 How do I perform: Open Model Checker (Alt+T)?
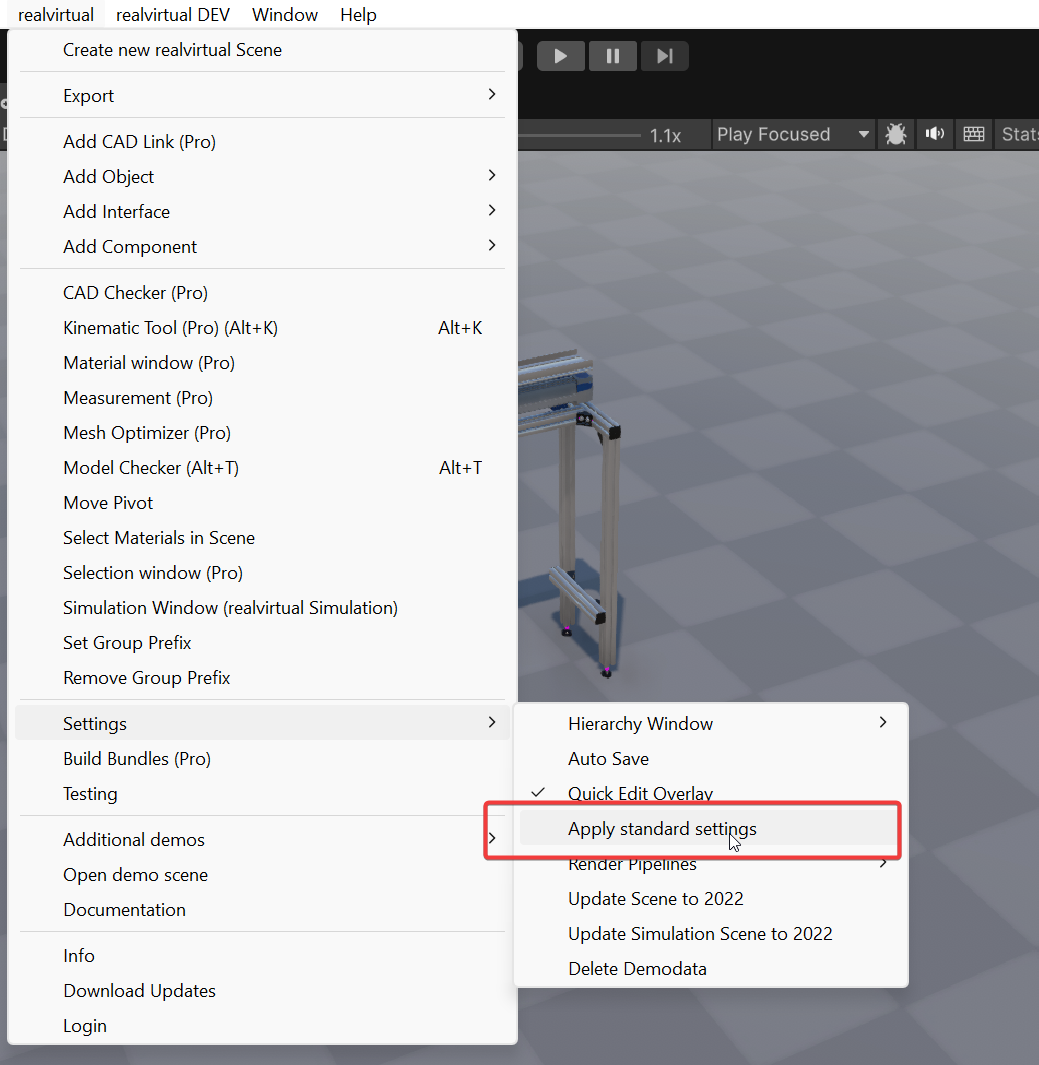262,467
